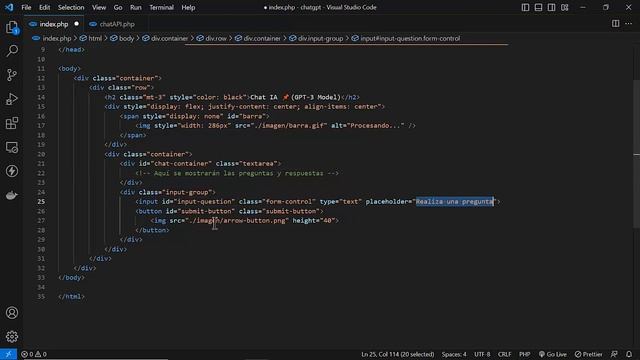Open the Remote Explorer icon

click(x=12, y=147)
